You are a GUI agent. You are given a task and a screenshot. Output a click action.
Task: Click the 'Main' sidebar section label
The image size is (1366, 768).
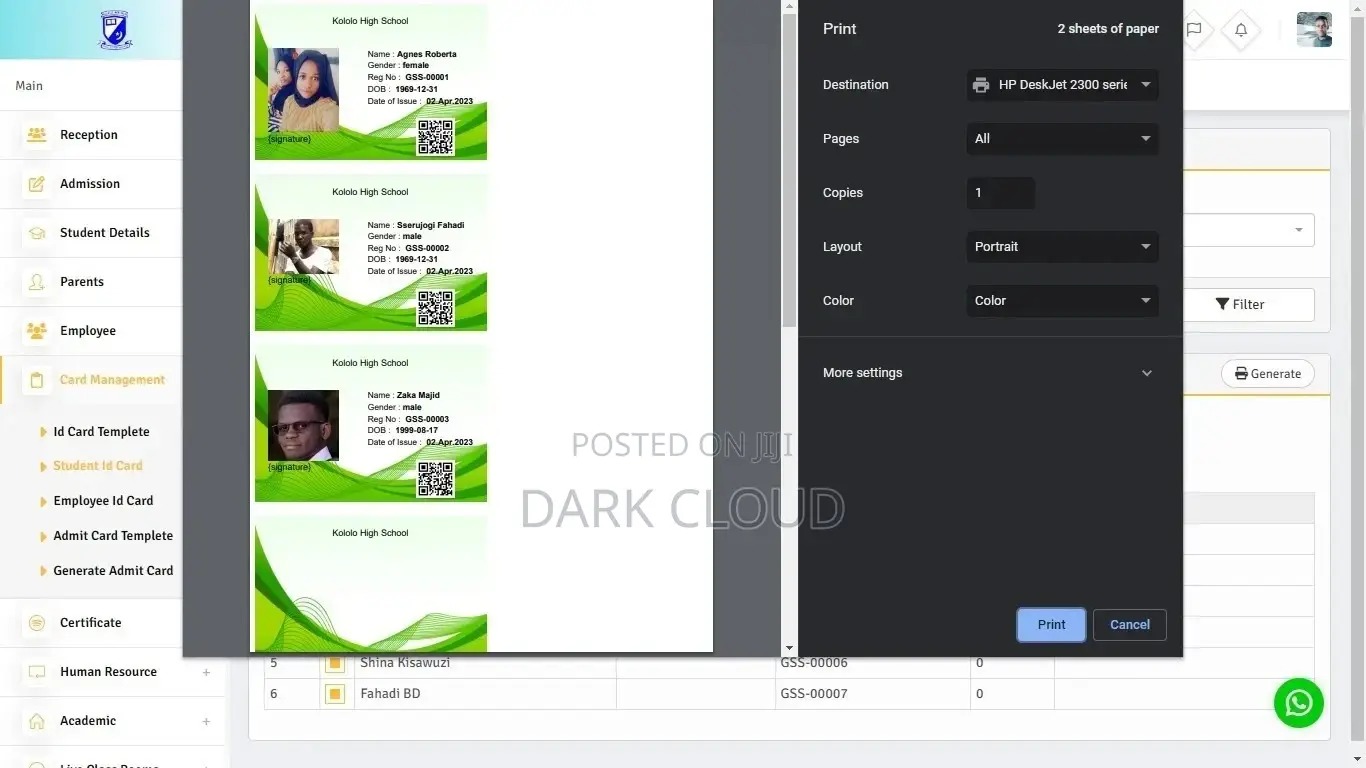[29, 86]
